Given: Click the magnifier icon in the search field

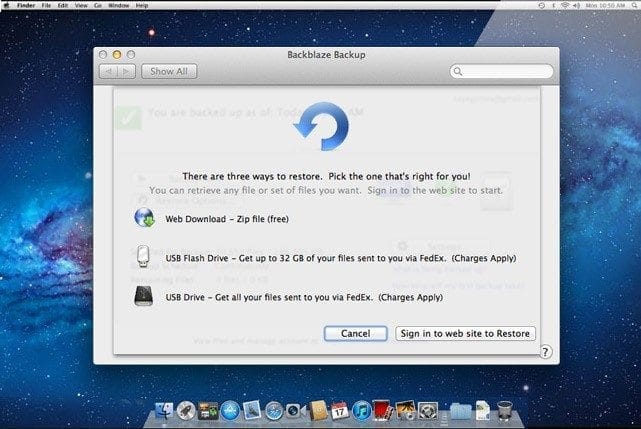Looking at the screenshot, I should 458,72.
